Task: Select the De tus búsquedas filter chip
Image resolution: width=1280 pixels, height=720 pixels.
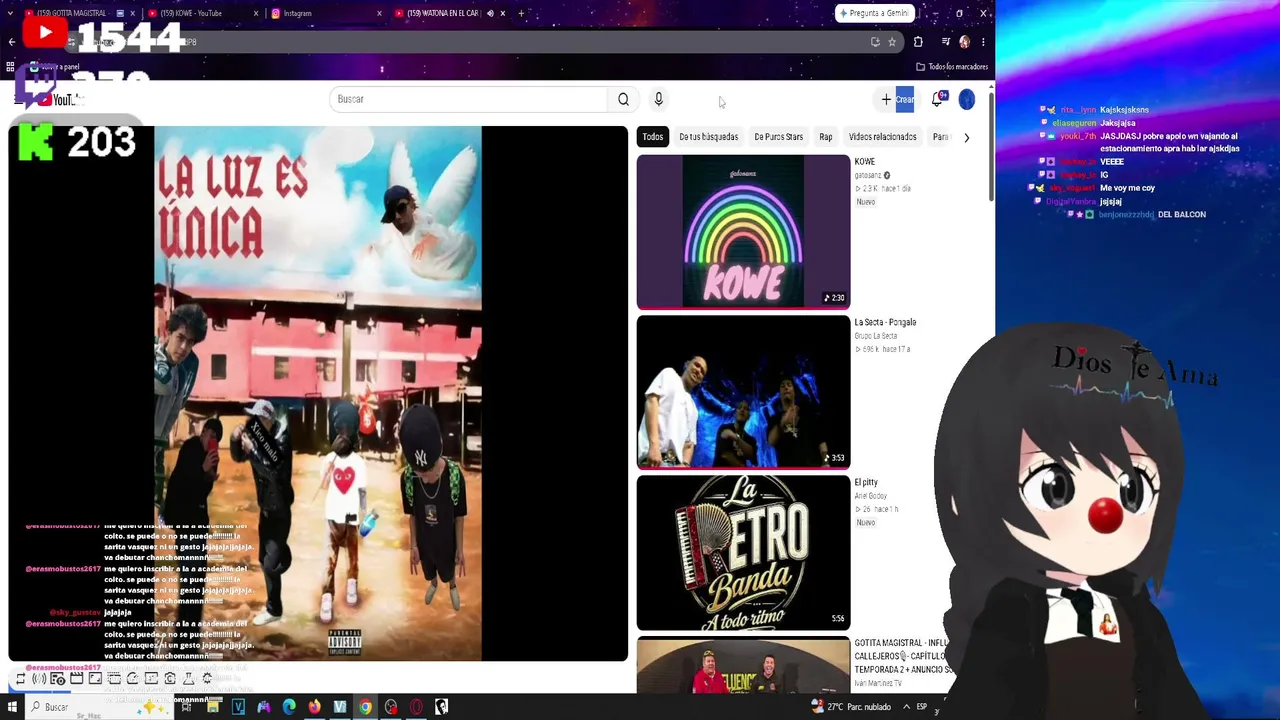Action: (708, 137)
